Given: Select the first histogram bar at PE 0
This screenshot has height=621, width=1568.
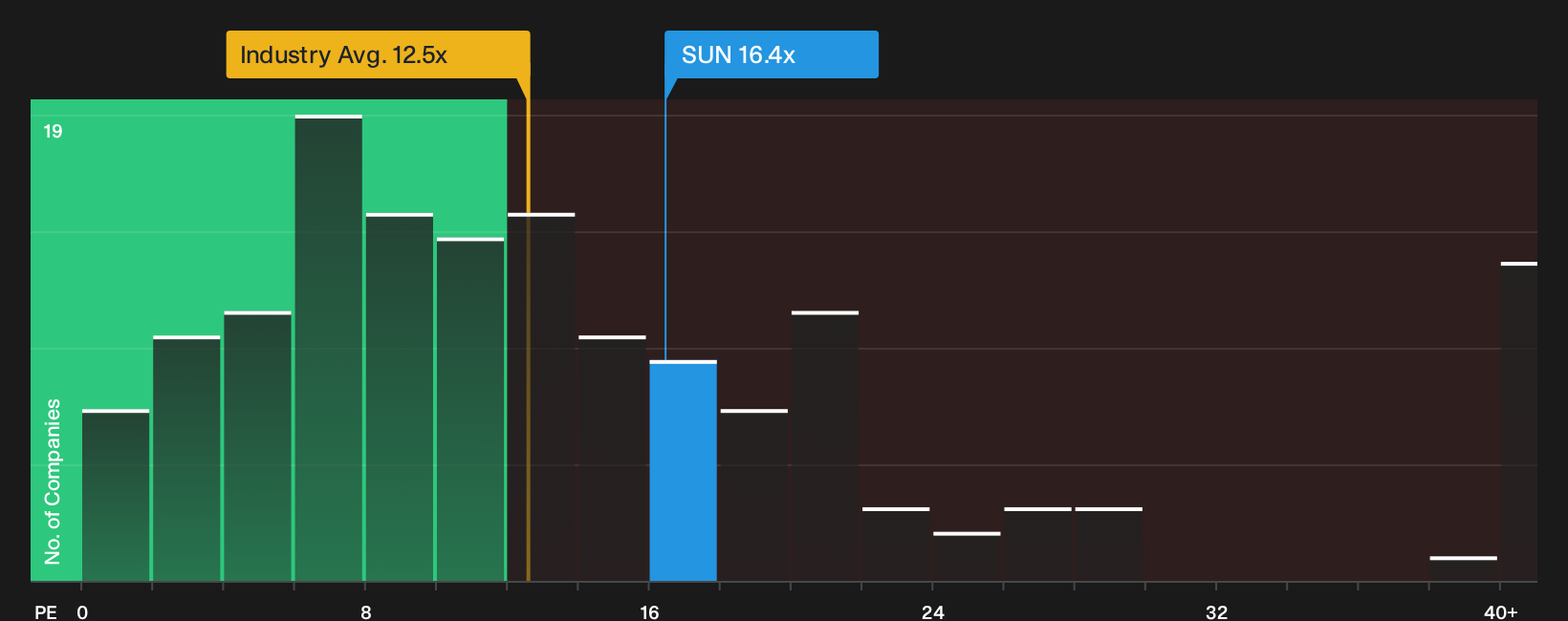Looking at the screenshot, I should (x=116, y=496).
